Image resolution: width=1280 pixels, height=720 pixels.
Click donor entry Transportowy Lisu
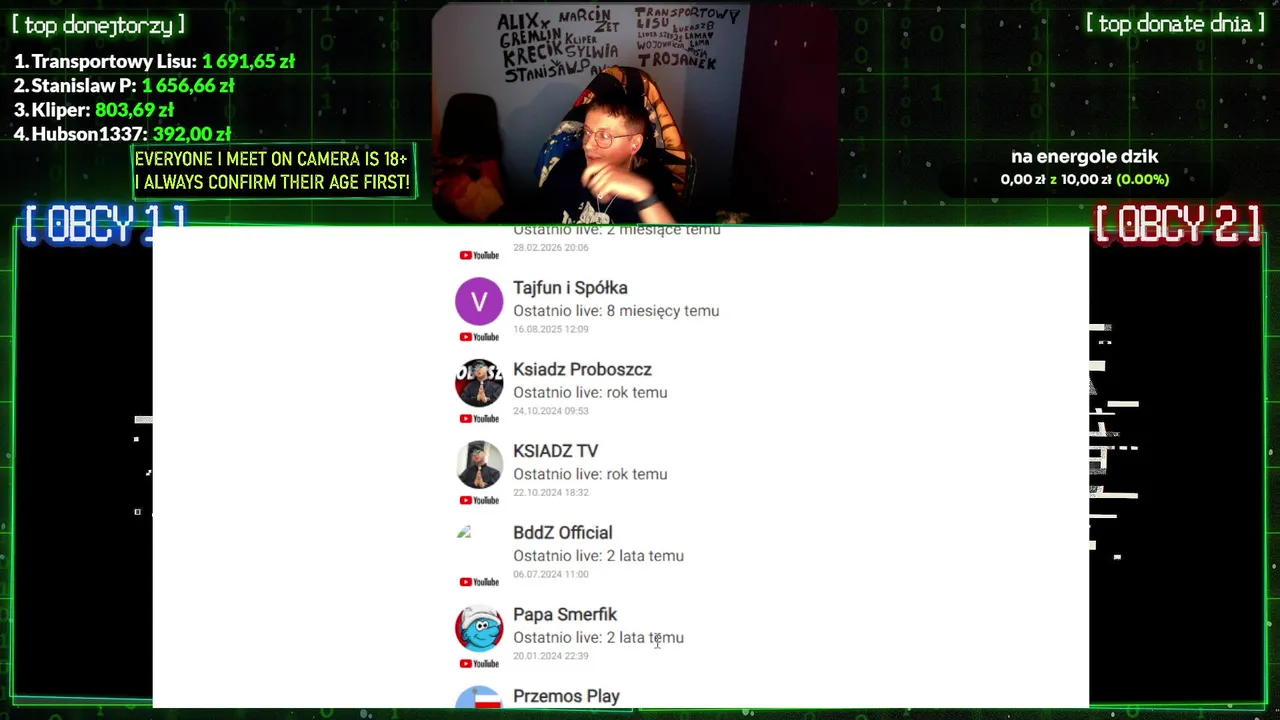pos(154,61)
